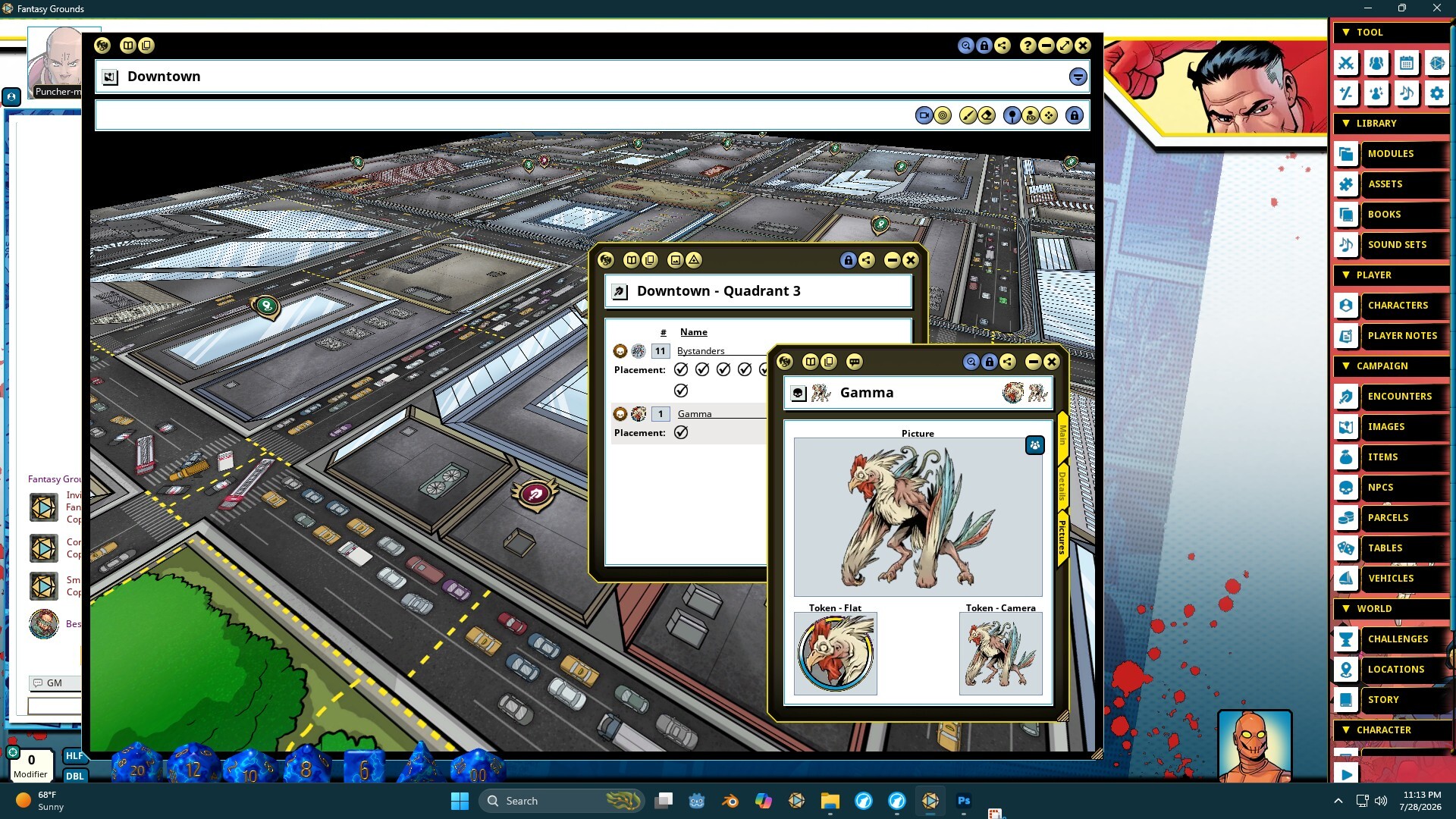Switch to the Details tab in Gamma window
Viewport: 1456px width, 819px height.
click(1062, 485)
